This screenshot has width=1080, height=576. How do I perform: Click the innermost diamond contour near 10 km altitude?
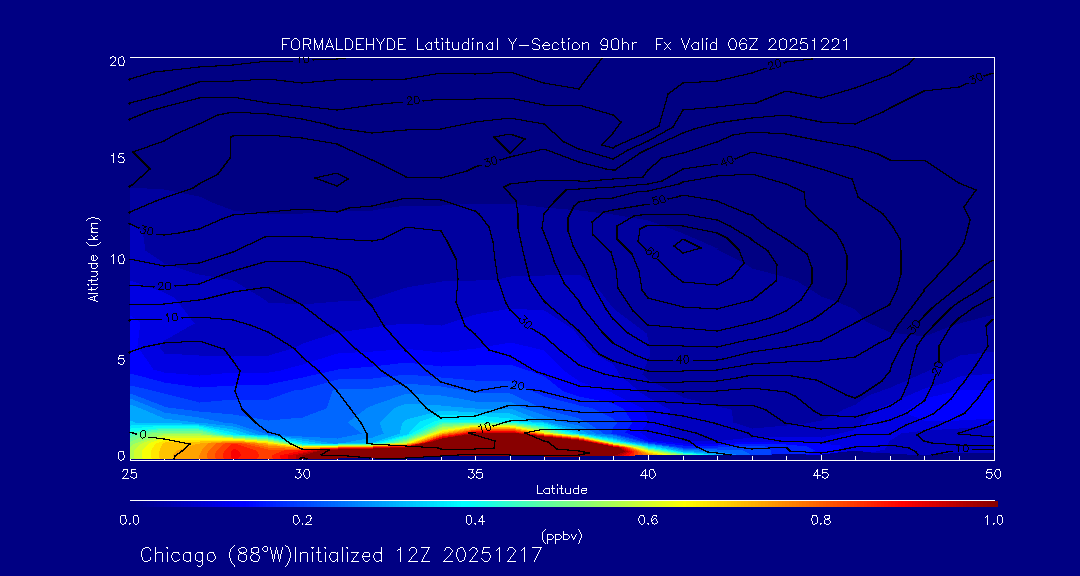[x=686, y=246]
